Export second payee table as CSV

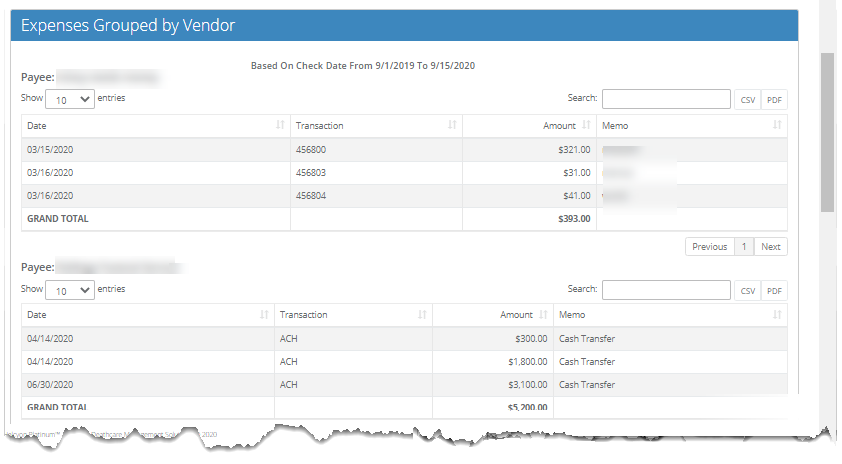[747, 291]
